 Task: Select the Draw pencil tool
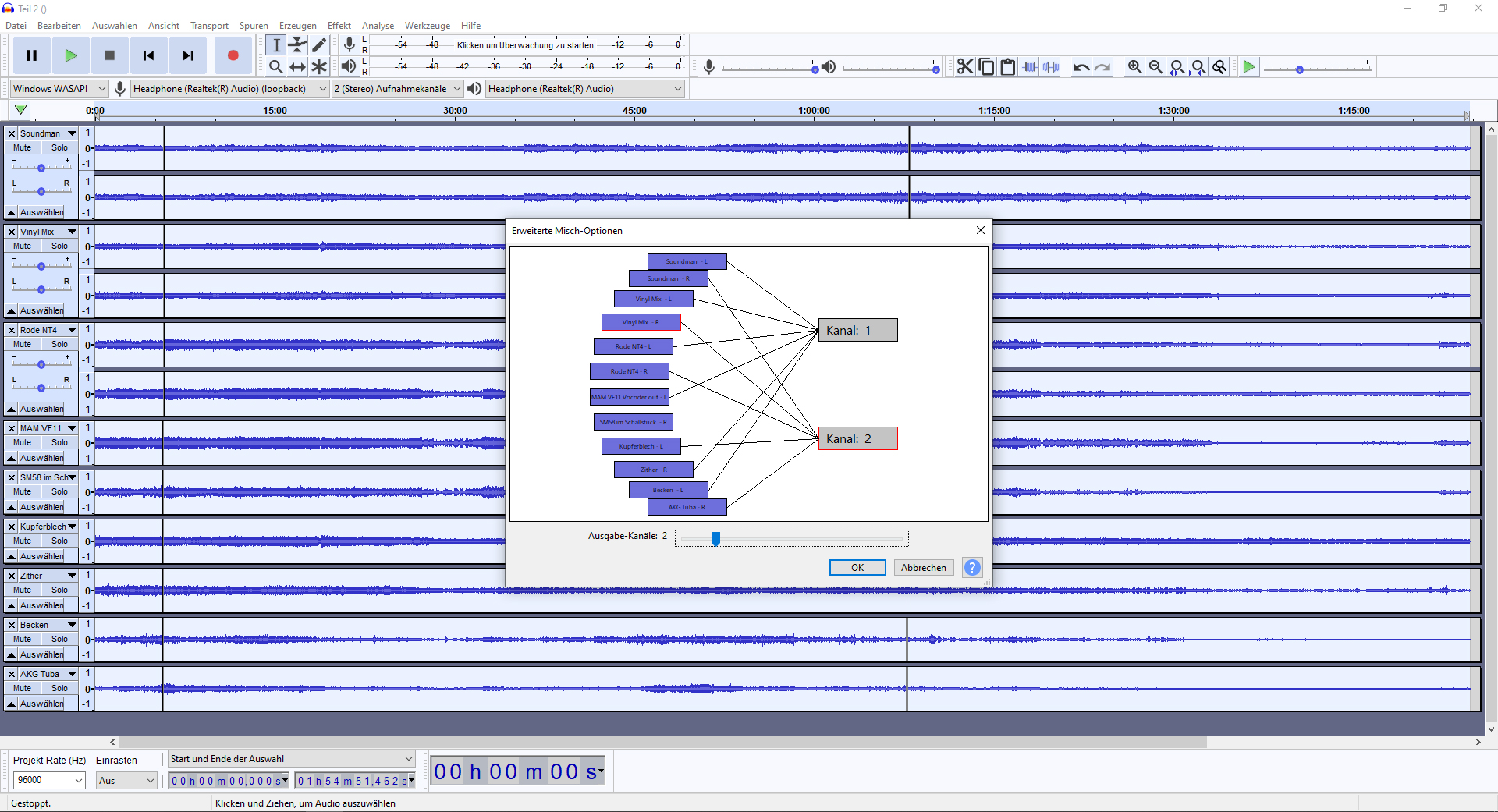[x=319, y=45]
